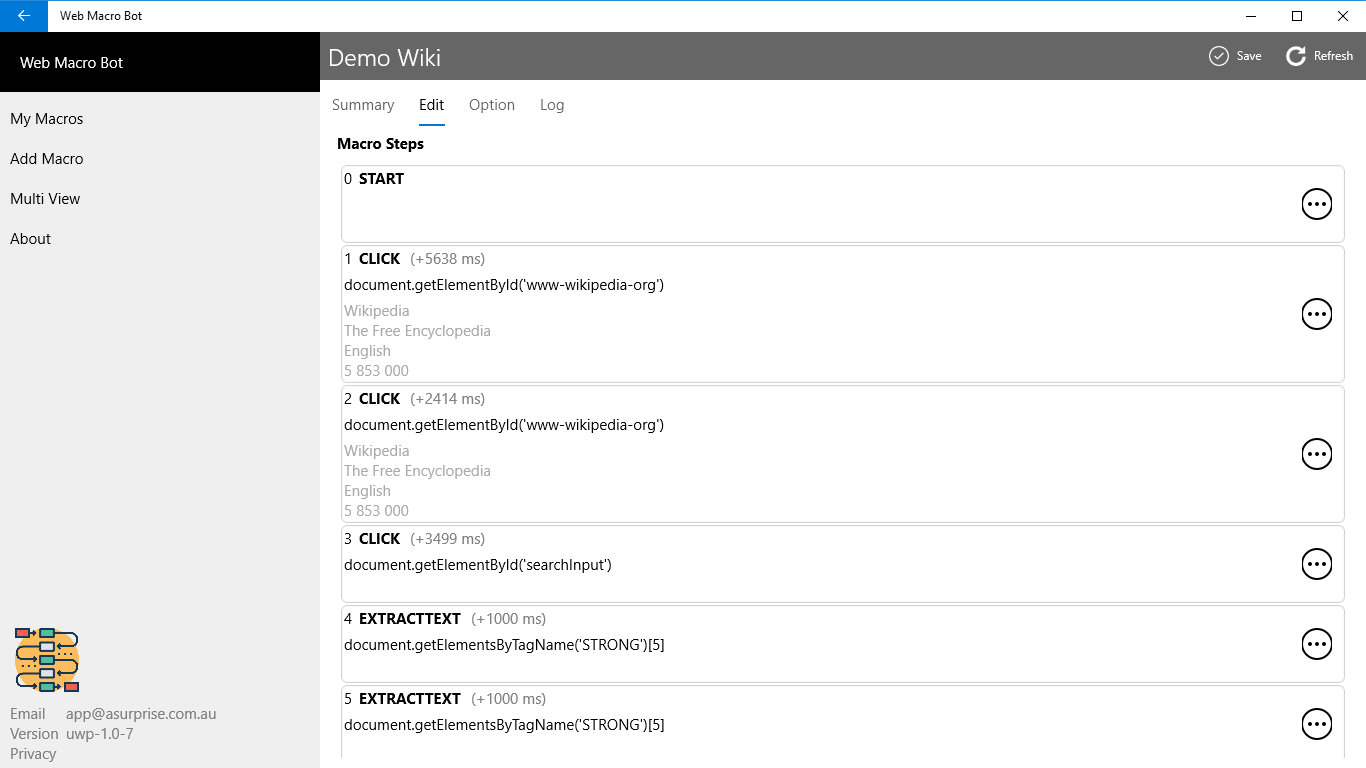The image size is (1366, 768).
Task: Open the About page
Action: 30,239
